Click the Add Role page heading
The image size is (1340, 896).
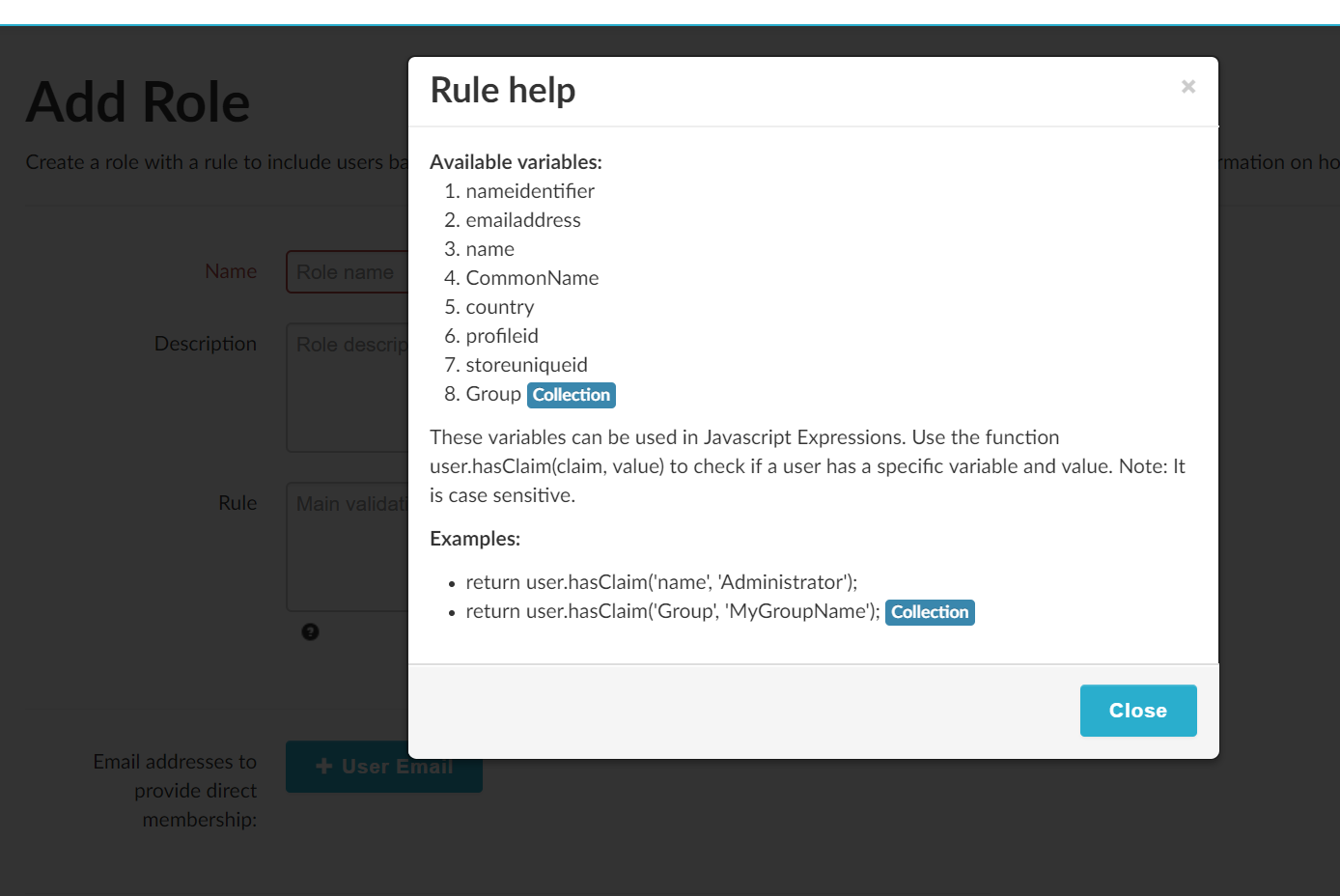[138, 100]
